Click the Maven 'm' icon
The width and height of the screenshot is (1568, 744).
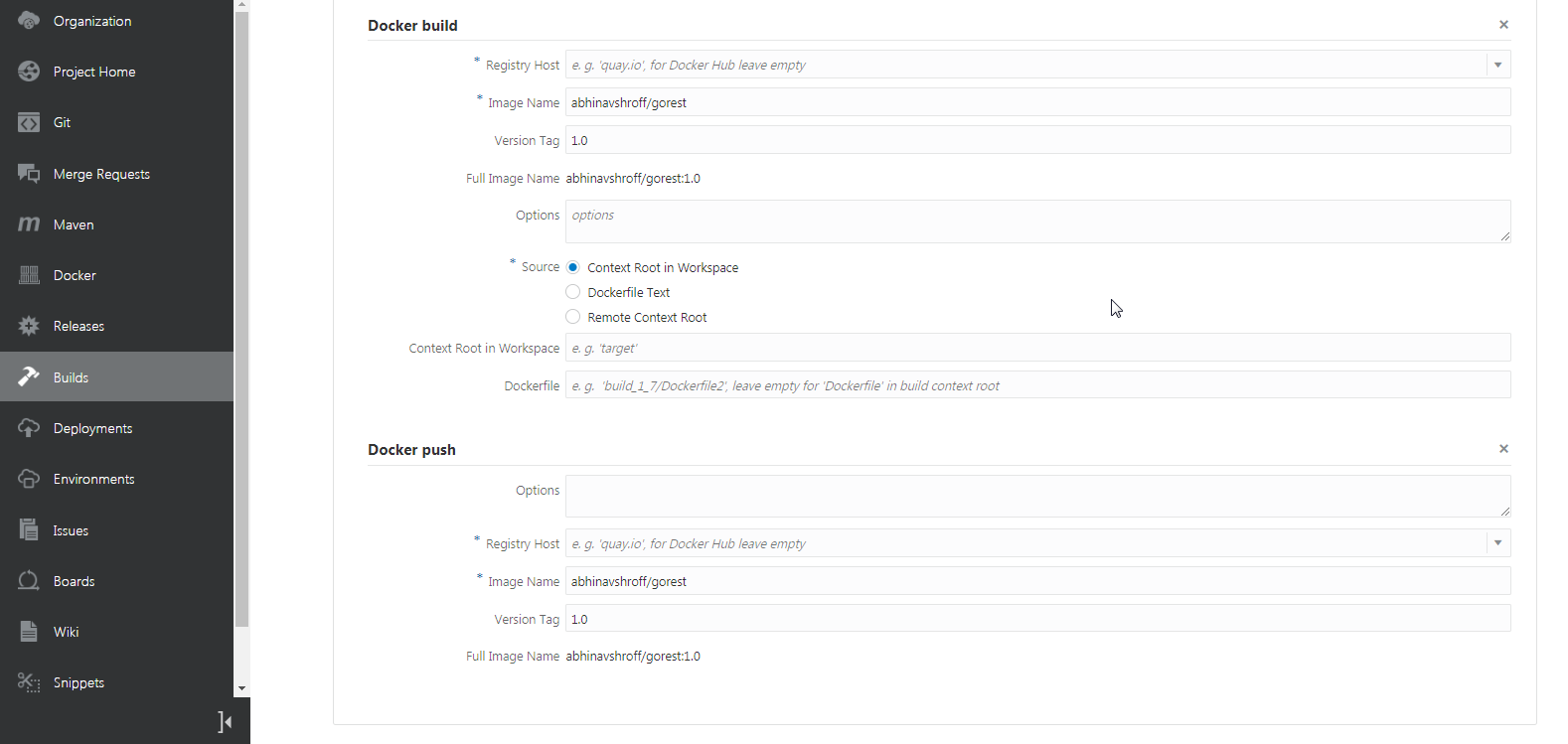tap(29, 224)
